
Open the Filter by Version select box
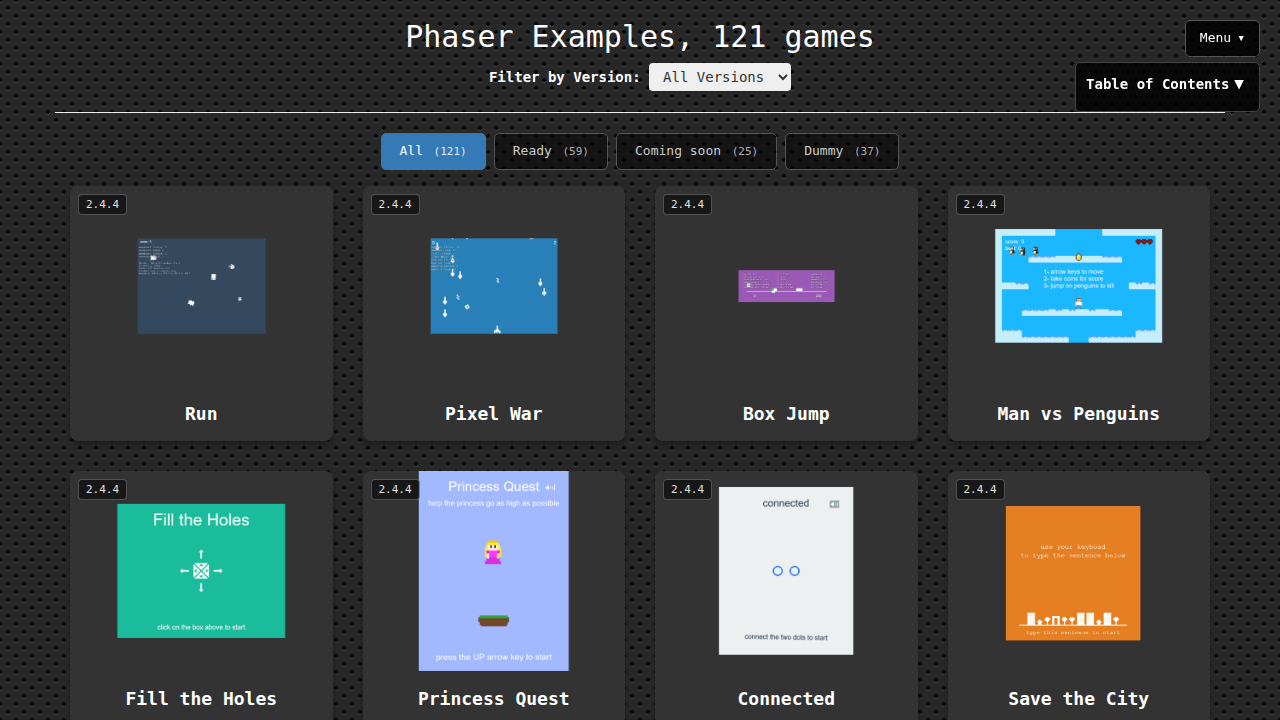coord(720,77)
